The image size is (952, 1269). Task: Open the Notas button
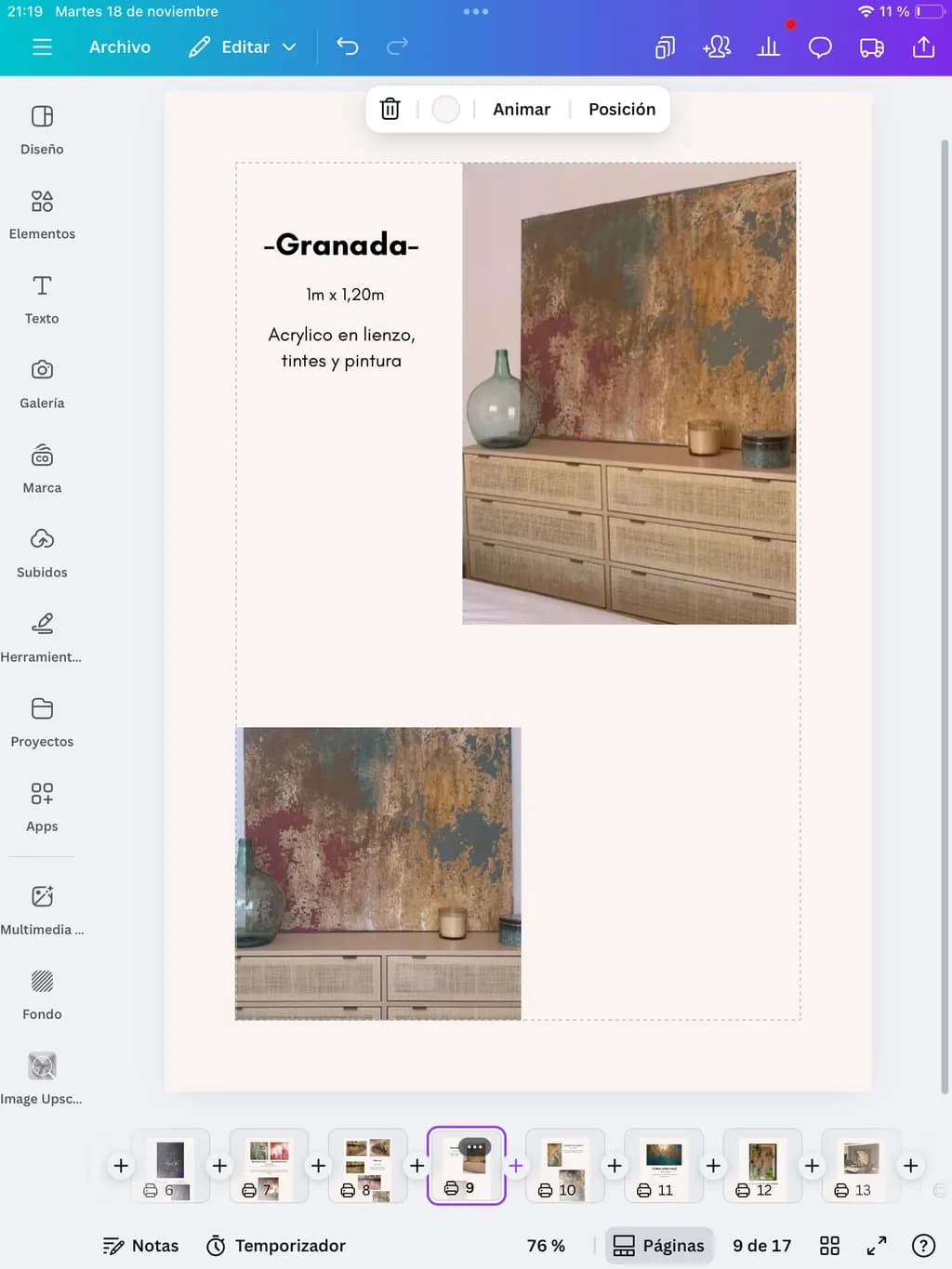140,1246
